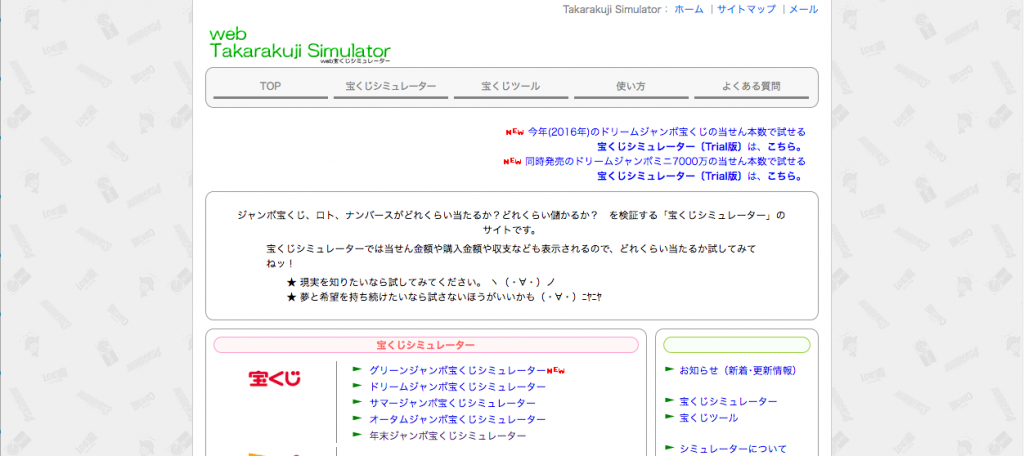
Task: Open the よくある質問 navigation tab
Action: (750, 87)
